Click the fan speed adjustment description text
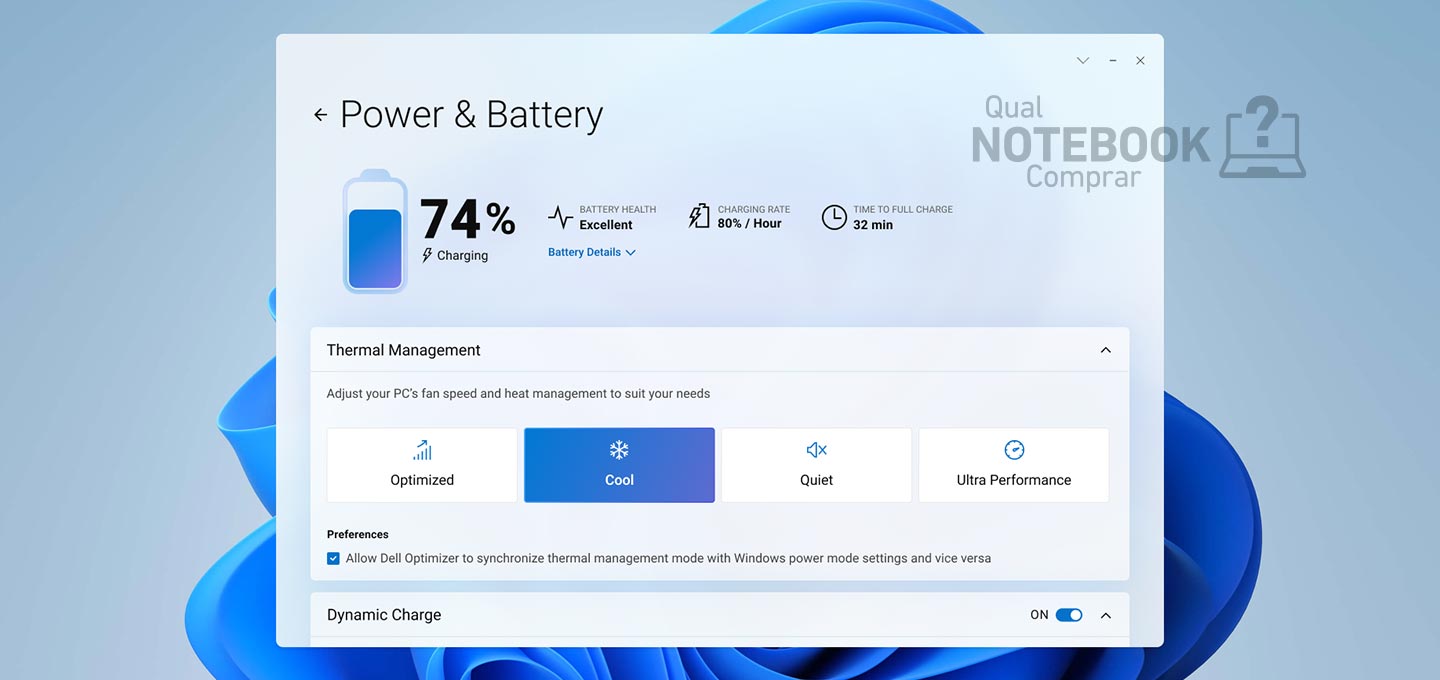1440x680 pixels. click(x=518, y=394)
